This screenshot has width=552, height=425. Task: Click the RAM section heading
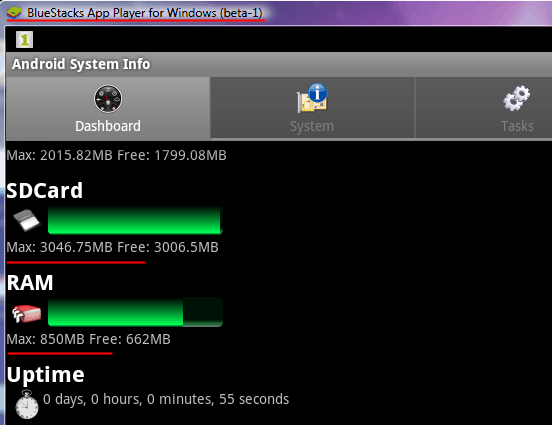click(30, 282)
